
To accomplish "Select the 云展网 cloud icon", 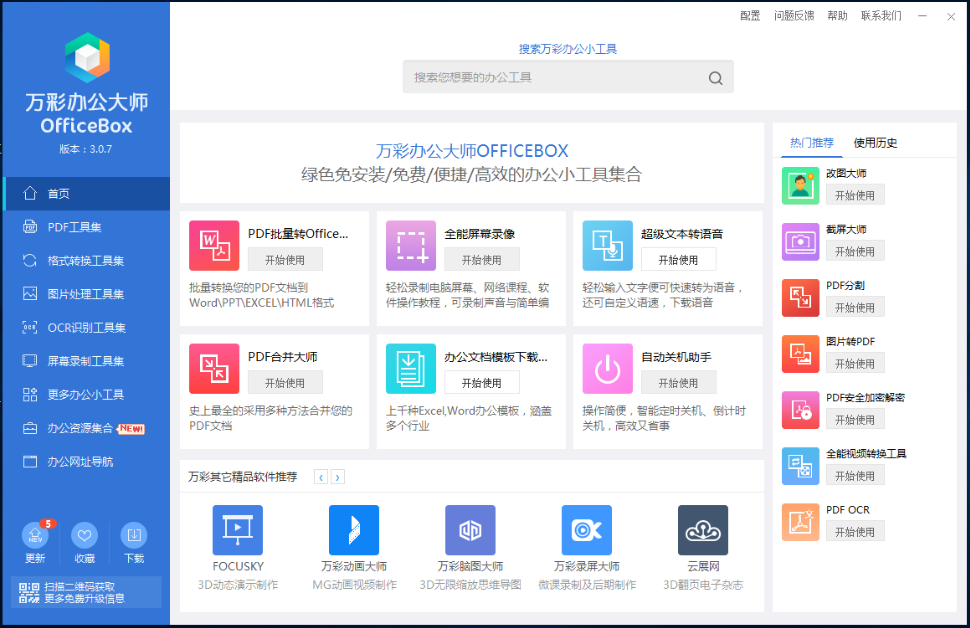I will click(x=703, y=530).
